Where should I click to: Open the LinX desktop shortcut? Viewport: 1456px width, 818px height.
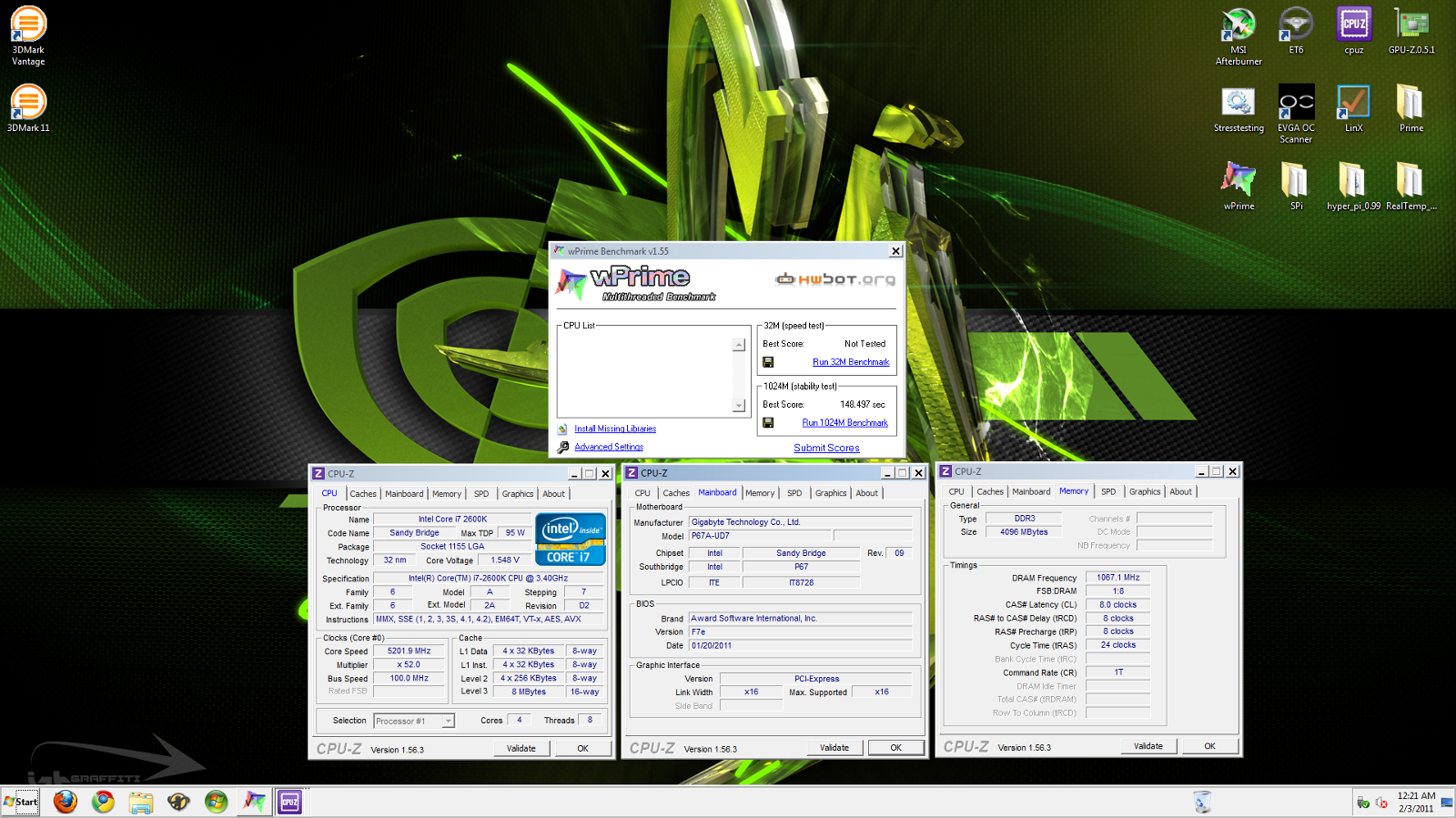1354,108
